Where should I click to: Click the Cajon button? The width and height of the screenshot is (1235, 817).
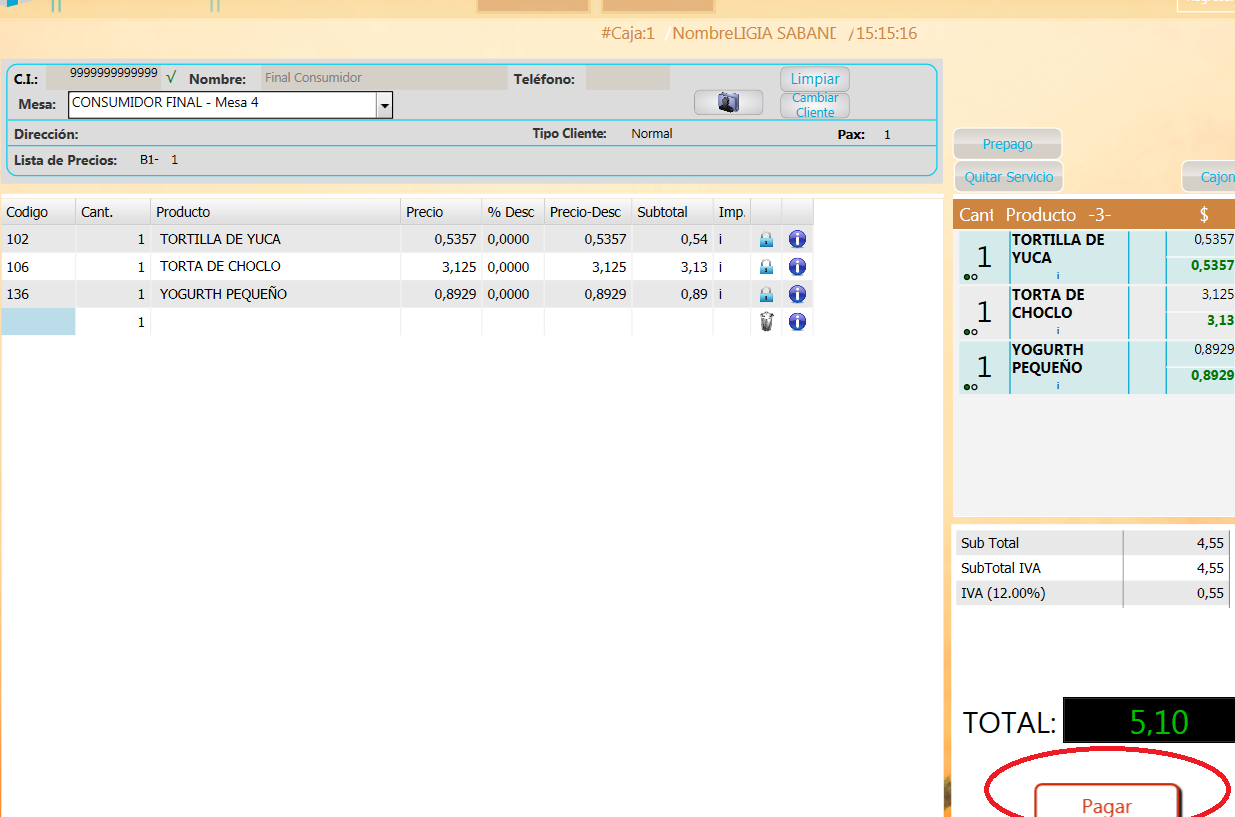[1210, 177]
